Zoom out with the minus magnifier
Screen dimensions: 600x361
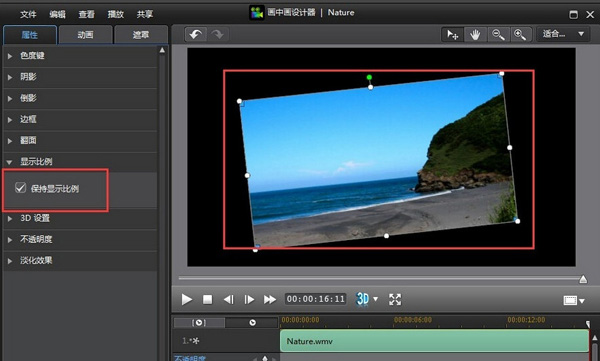click(498, 34)
